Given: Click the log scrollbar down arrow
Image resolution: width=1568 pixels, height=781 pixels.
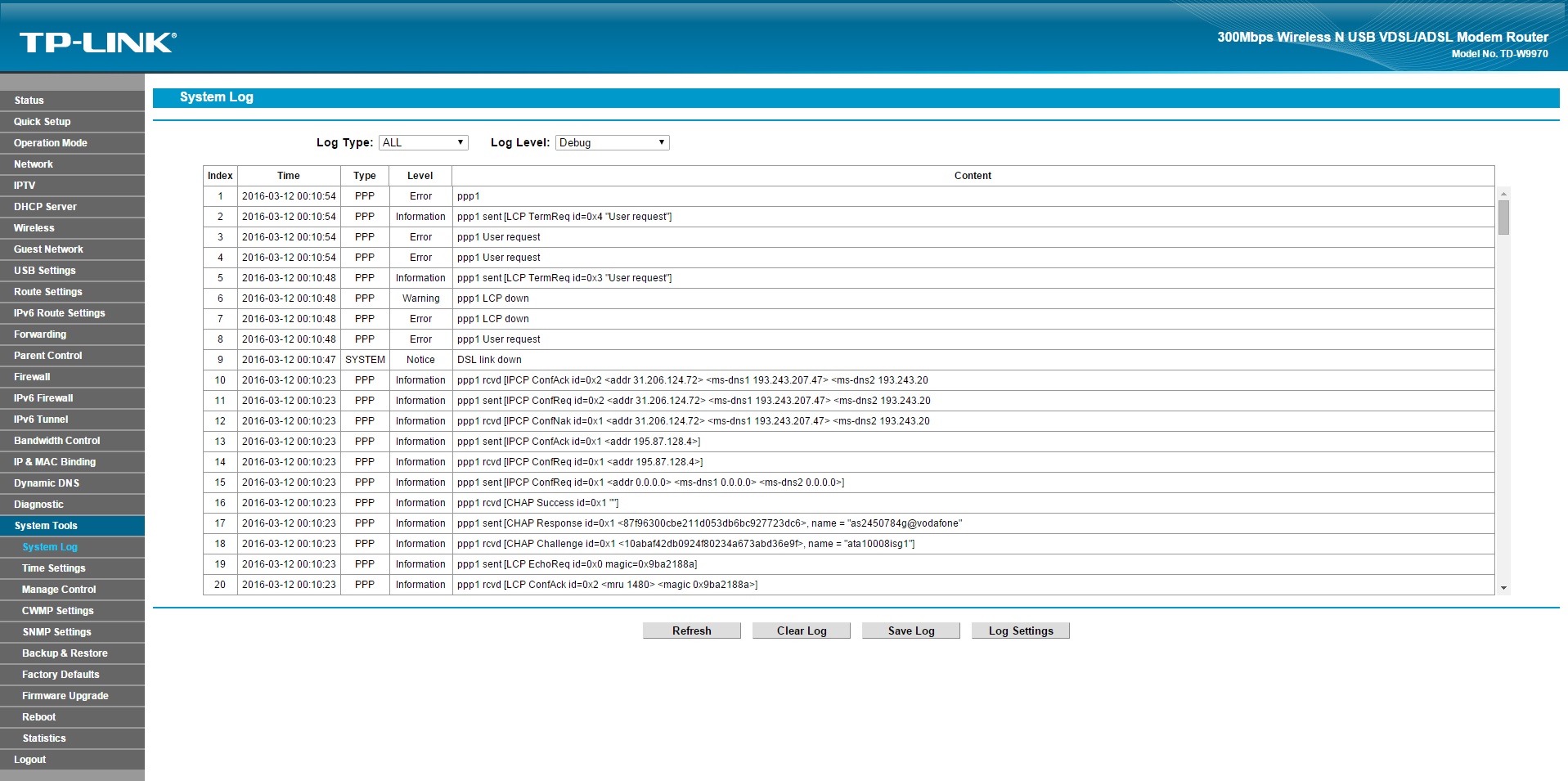Looking at the screenshot, I should (x=1503, y=588).
